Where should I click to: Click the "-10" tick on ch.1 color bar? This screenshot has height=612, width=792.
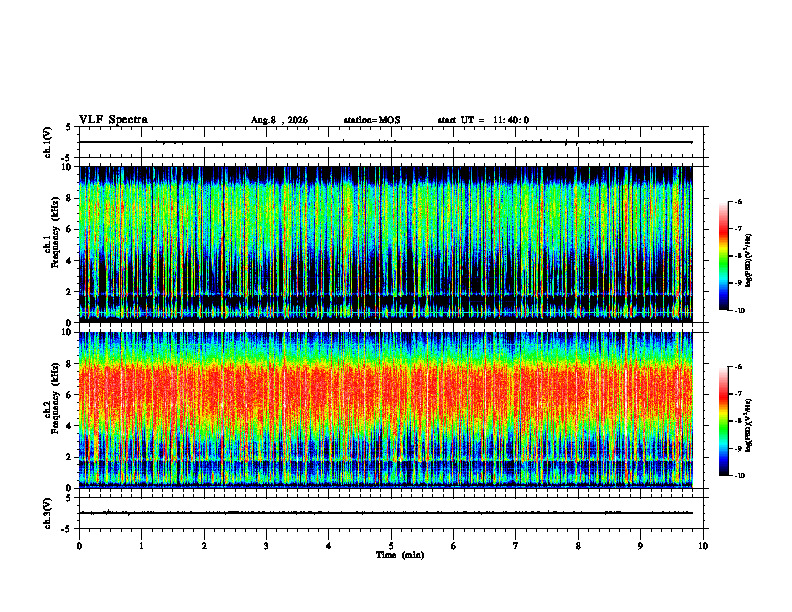739,311
